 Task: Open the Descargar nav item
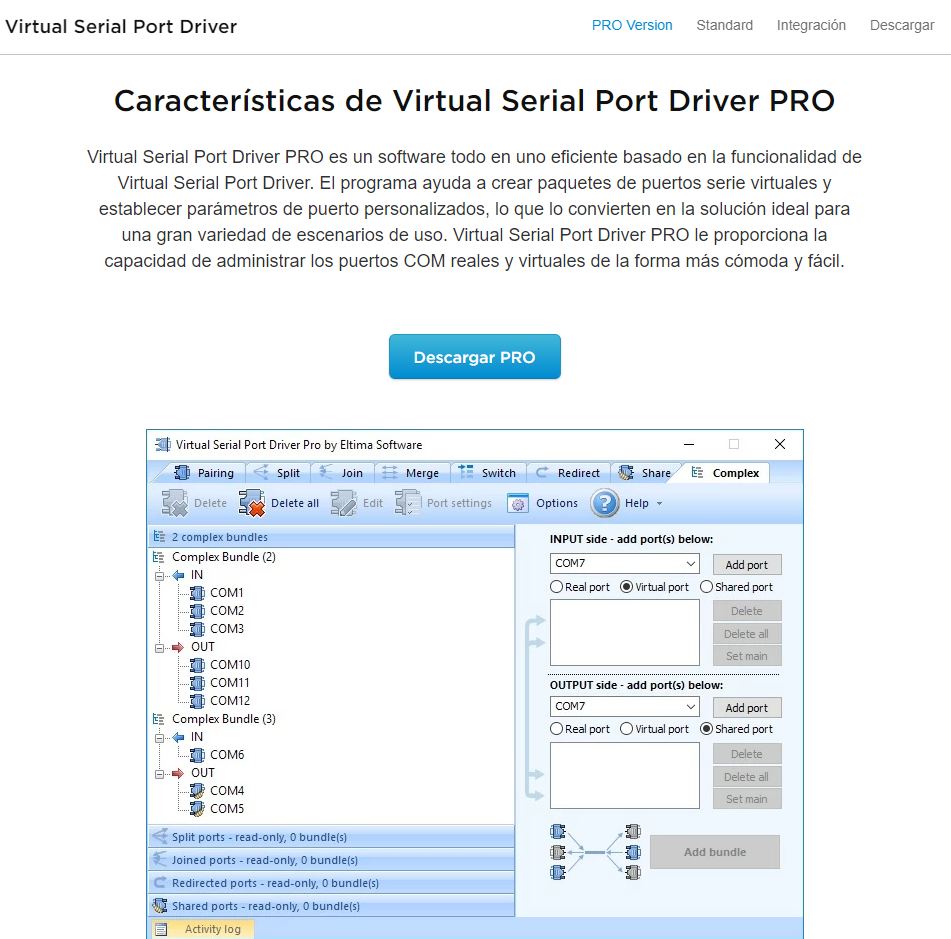pos(902,25)
